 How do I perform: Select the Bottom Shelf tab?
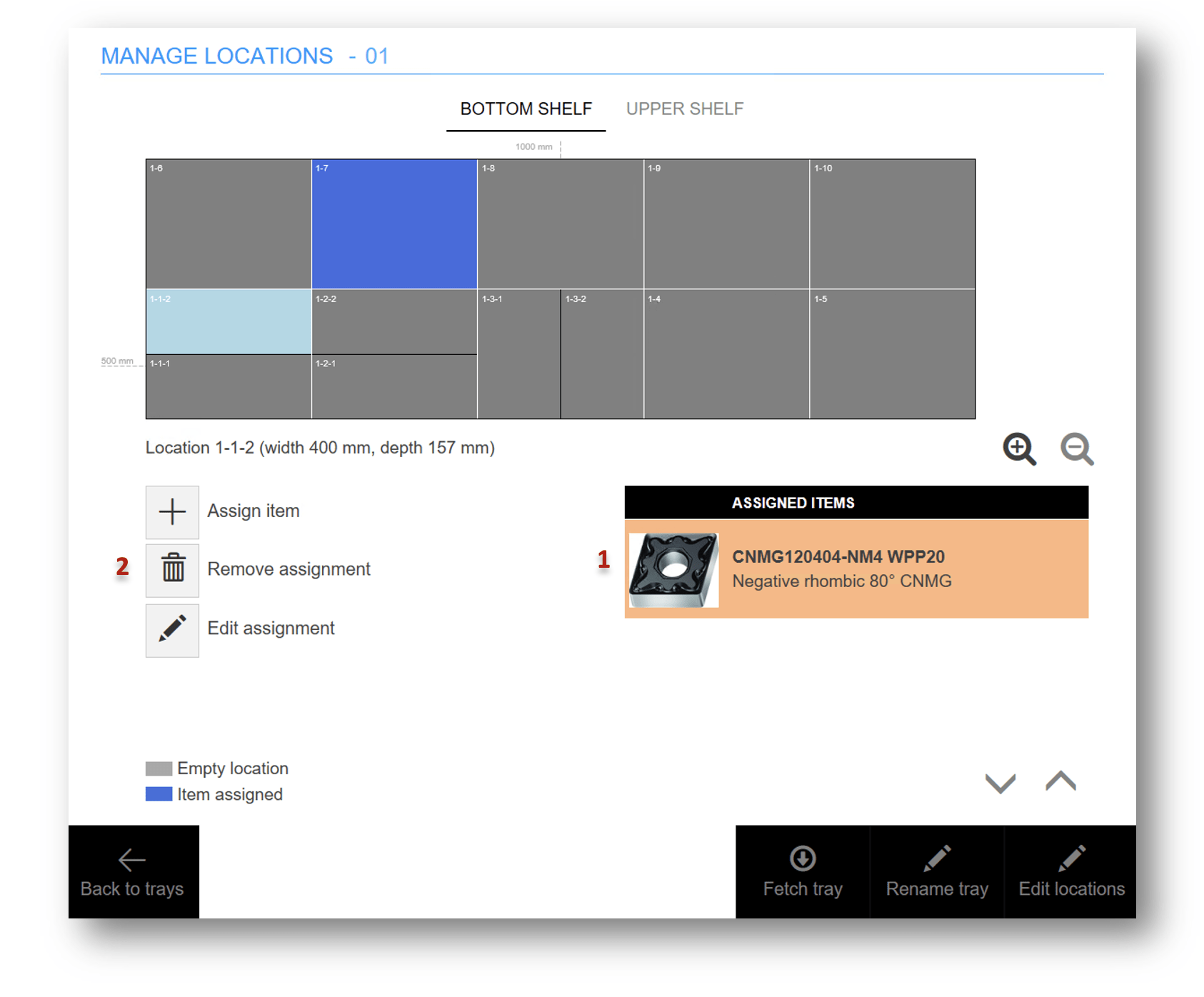526,109
